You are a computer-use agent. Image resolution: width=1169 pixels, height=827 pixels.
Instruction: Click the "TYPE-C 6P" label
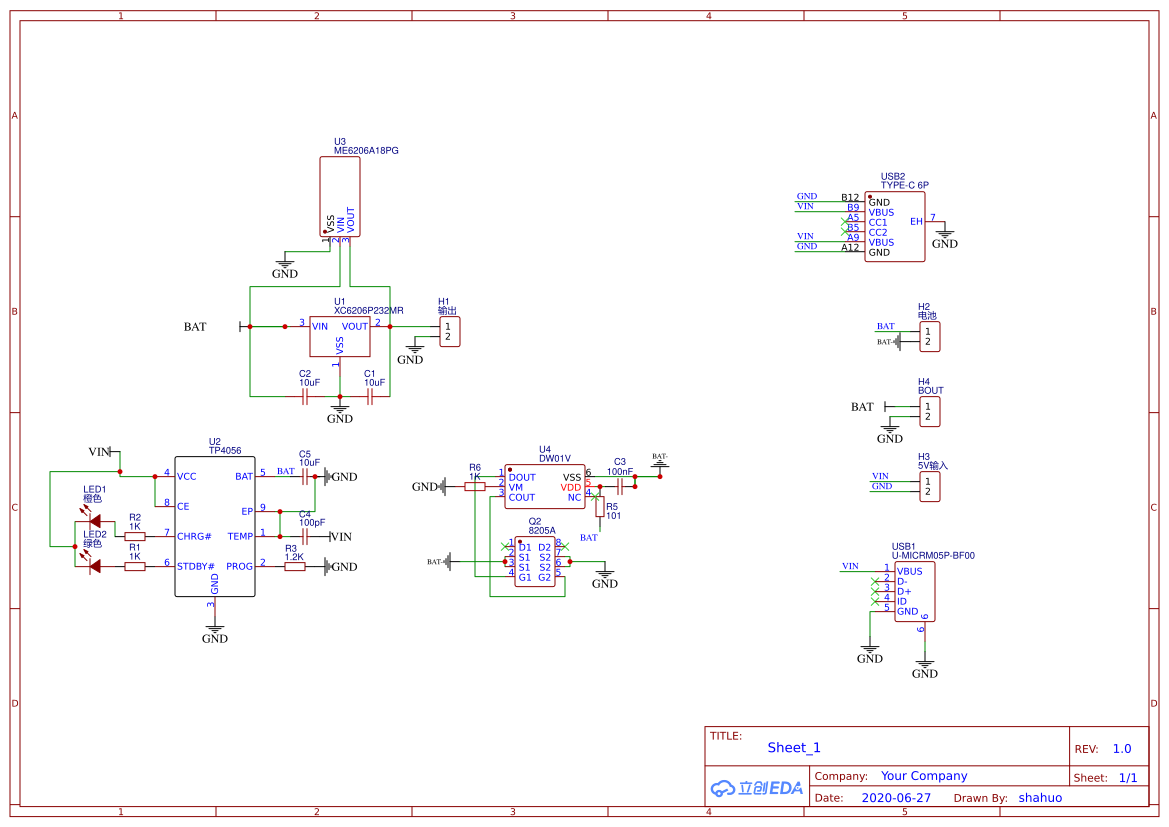click(904, 185)
